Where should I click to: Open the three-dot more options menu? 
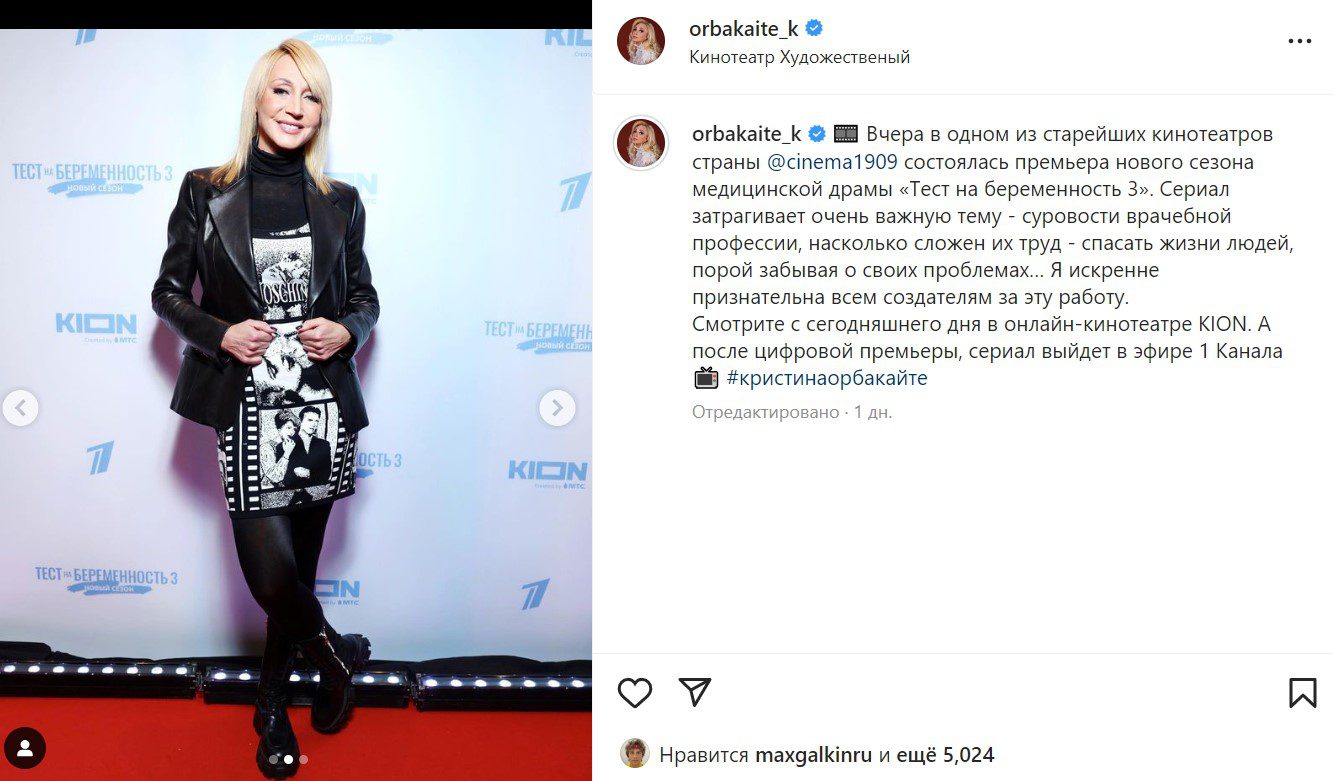click(x=1299, y=42)
